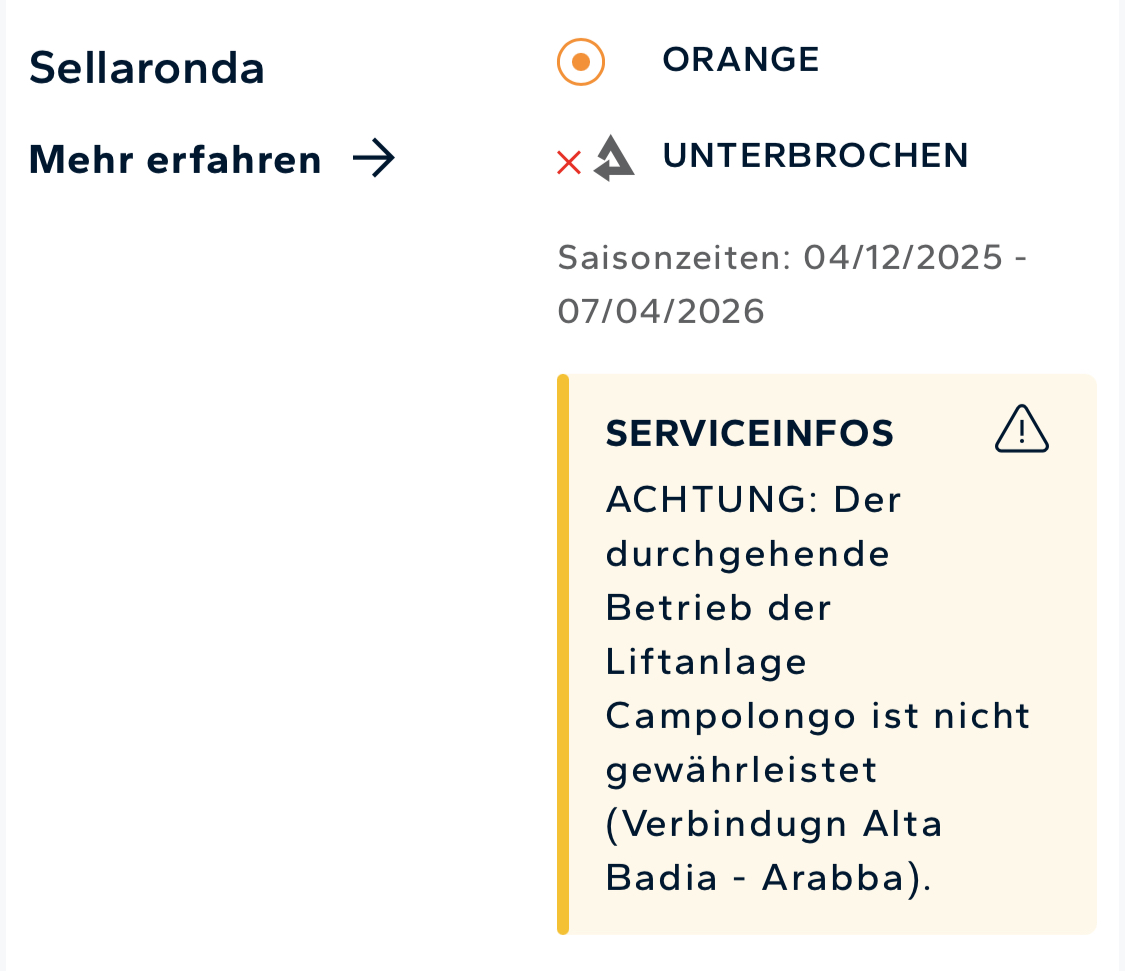This screenshot has height=971, width=1125.
Task: Click the season start date 04/12/2025
Action: [902, 258]
